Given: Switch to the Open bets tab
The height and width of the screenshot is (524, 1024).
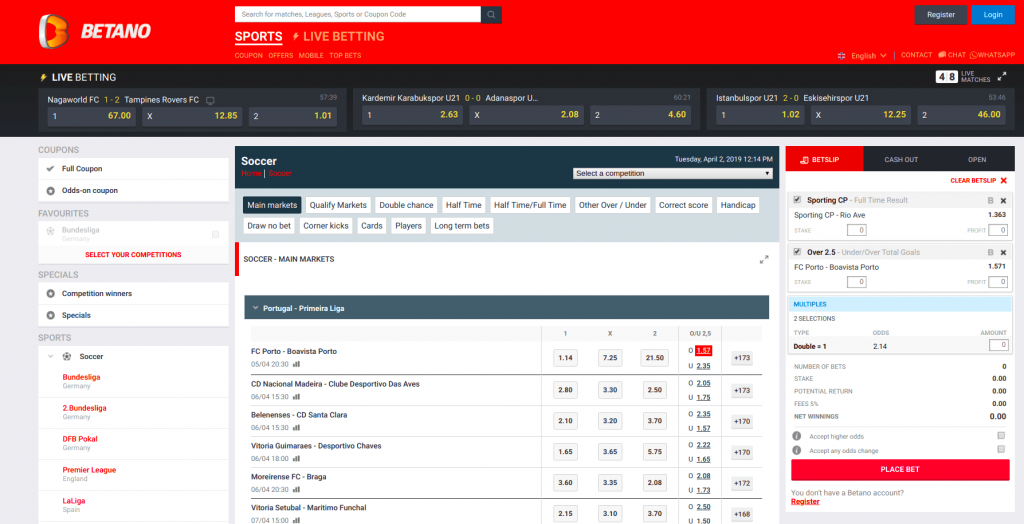Looking at the screenshot, I should tap(977, 159).
